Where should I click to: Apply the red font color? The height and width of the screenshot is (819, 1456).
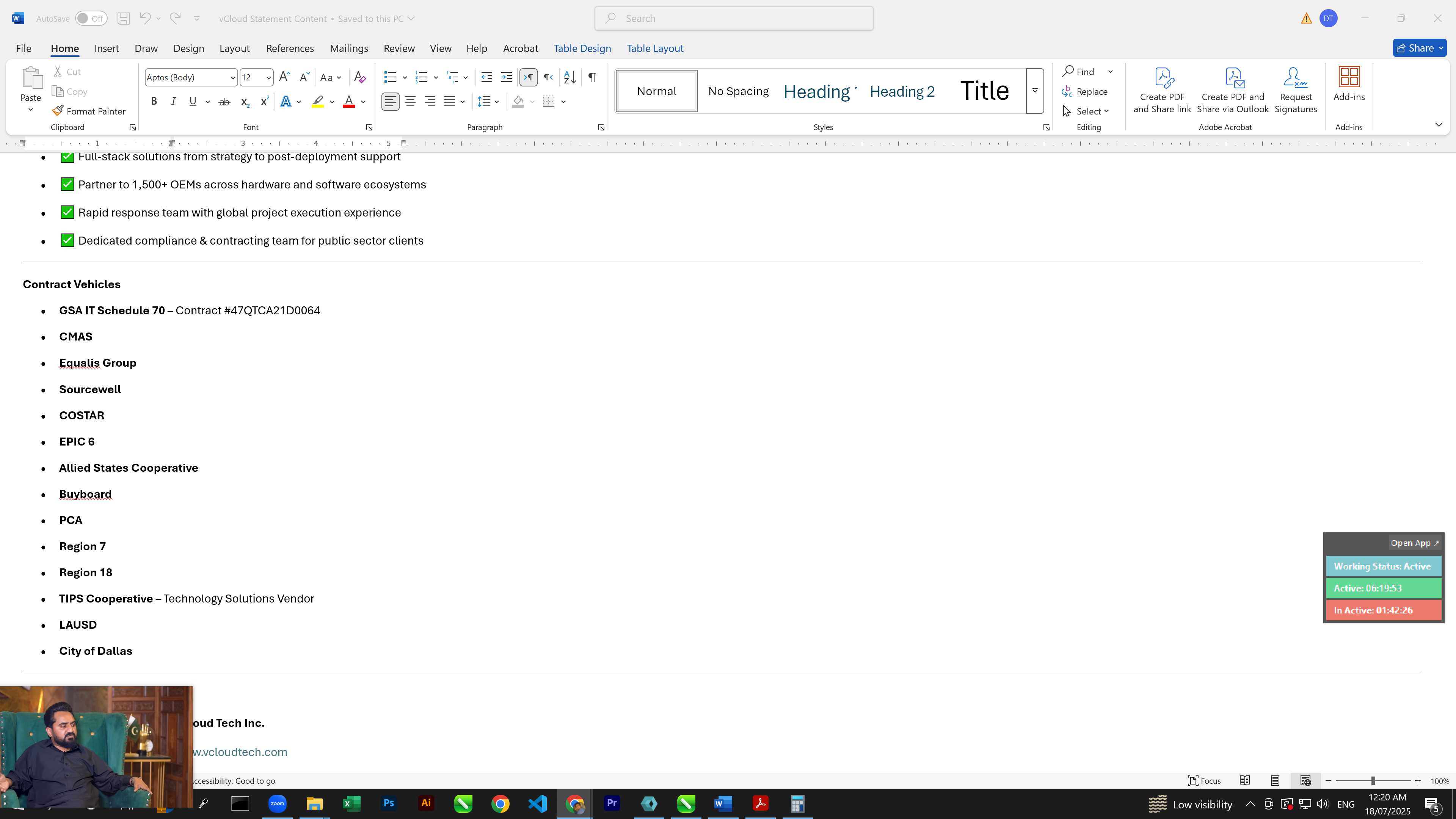click(x=349, y=102)
